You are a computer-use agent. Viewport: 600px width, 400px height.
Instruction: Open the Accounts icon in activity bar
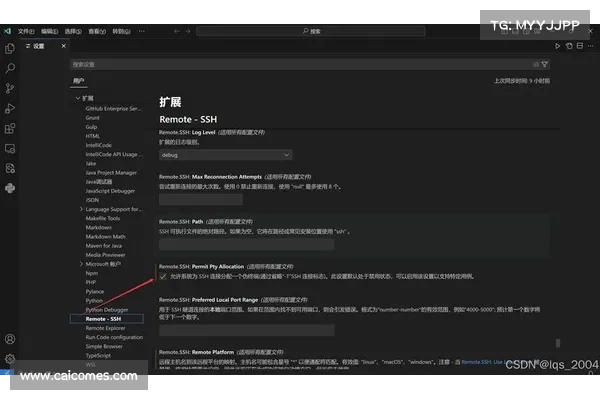pos(10,339)
